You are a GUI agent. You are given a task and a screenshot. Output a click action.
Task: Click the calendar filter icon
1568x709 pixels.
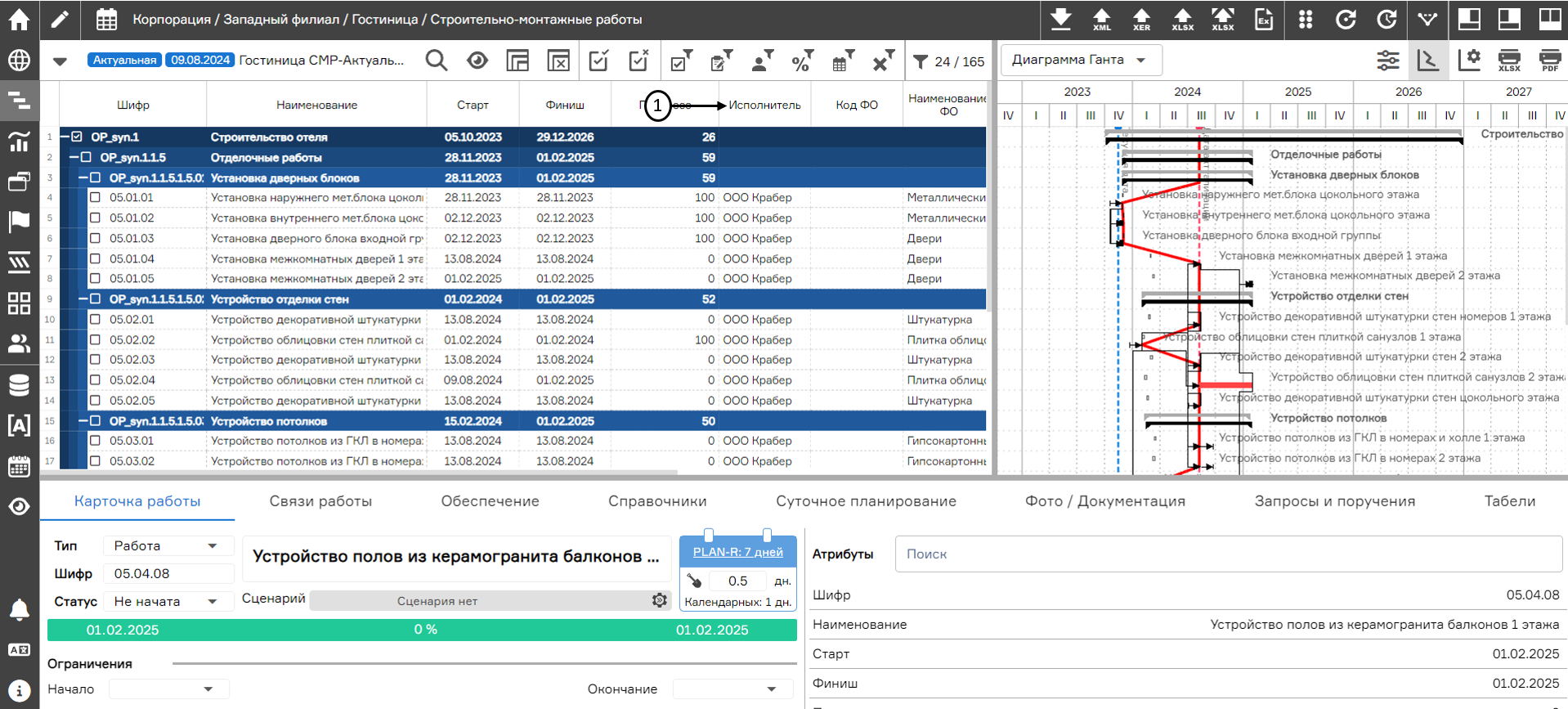pos(843,61)
